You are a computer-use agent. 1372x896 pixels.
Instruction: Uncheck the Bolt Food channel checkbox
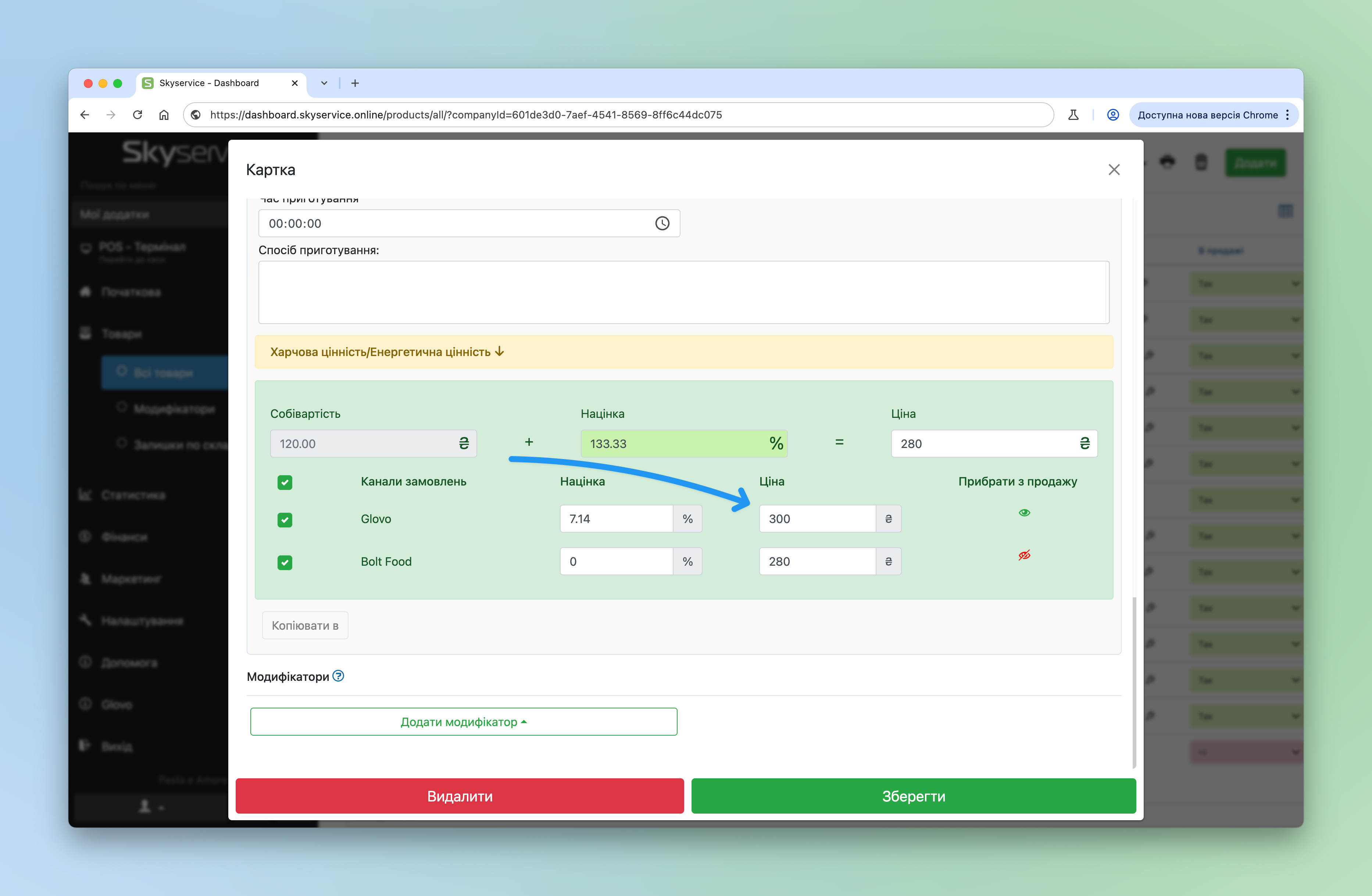[x=285, y=562]
